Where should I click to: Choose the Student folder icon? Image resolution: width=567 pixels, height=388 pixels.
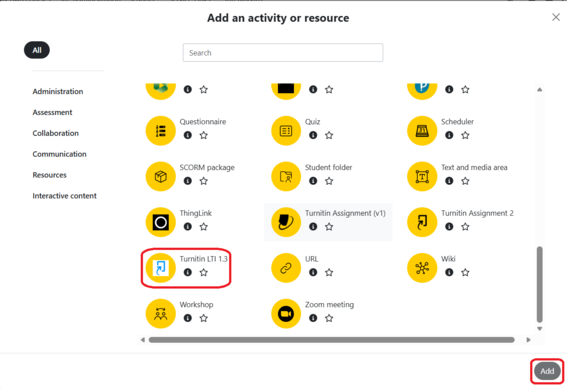(x=286, y=176)
